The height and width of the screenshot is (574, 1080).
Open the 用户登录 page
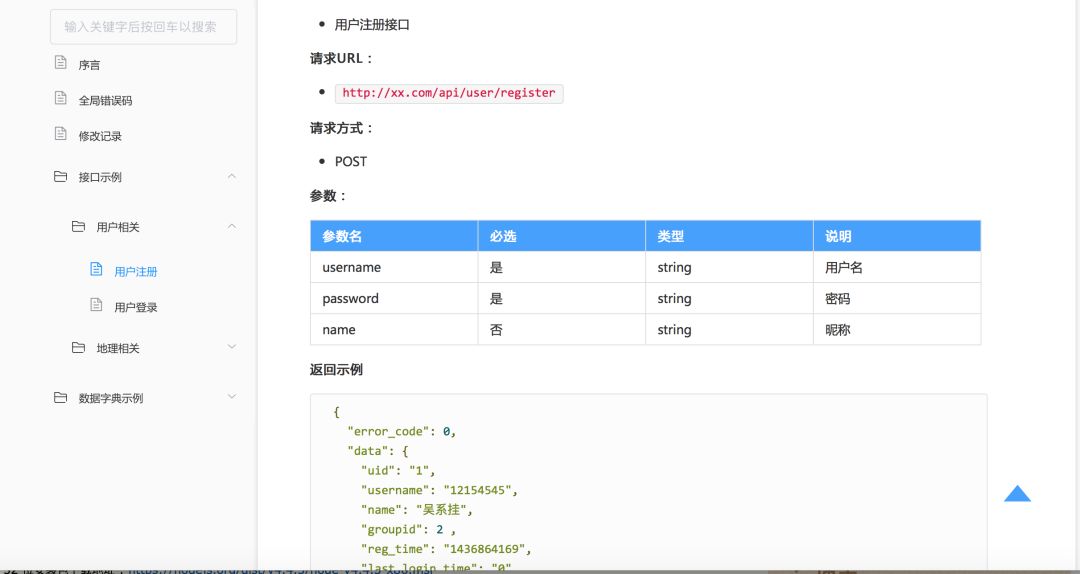pyautogui.click(x=136, y=307)
